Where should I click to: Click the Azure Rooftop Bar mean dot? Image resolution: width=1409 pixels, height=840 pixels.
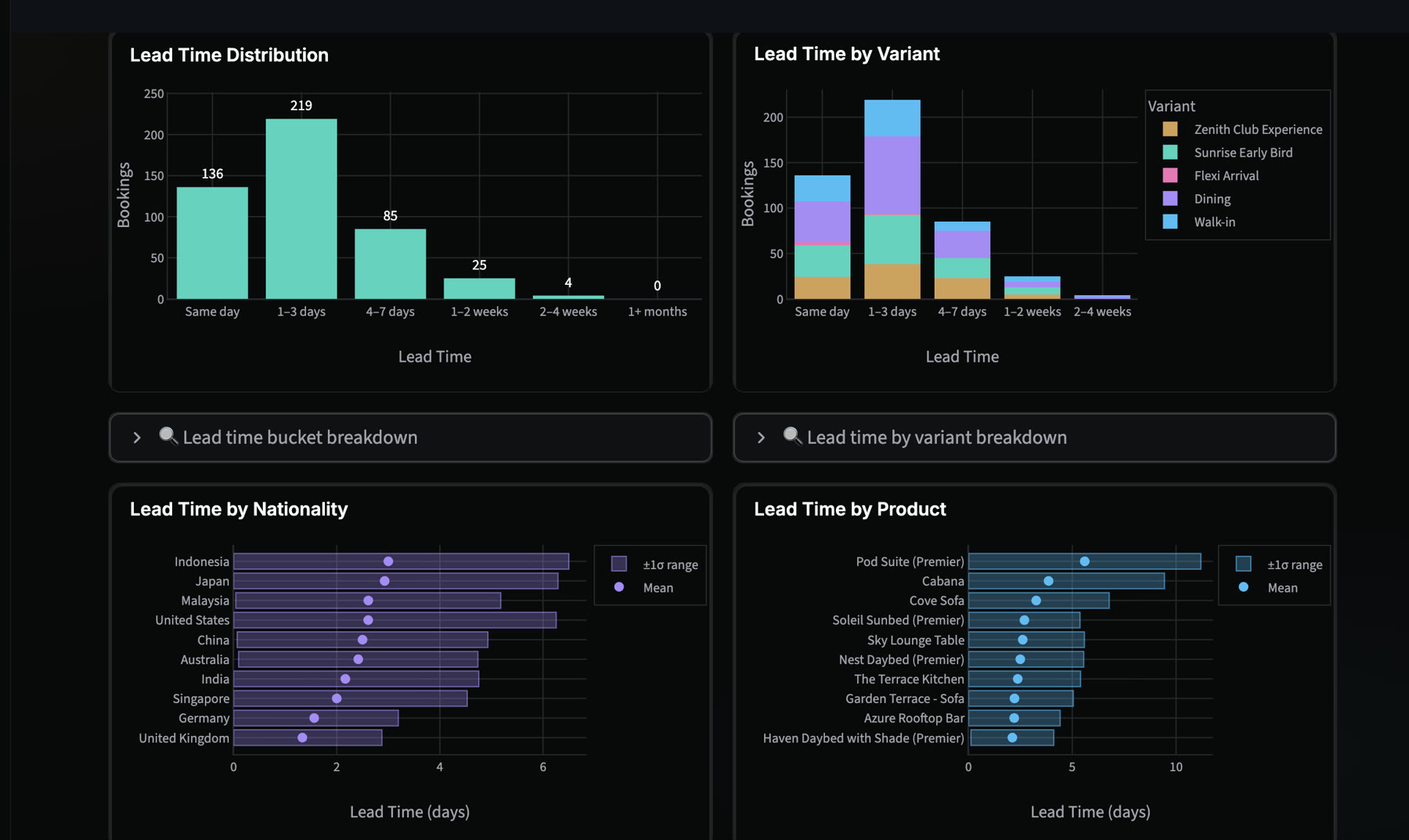pos(1014,718)
